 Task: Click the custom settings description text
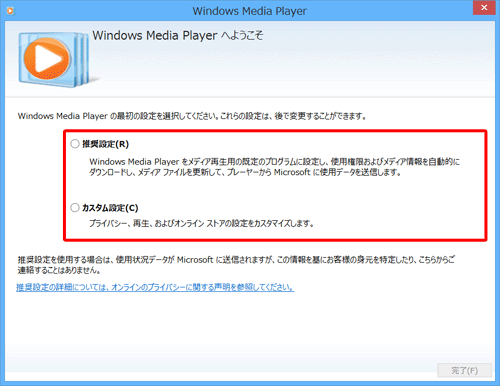(201, 223)
